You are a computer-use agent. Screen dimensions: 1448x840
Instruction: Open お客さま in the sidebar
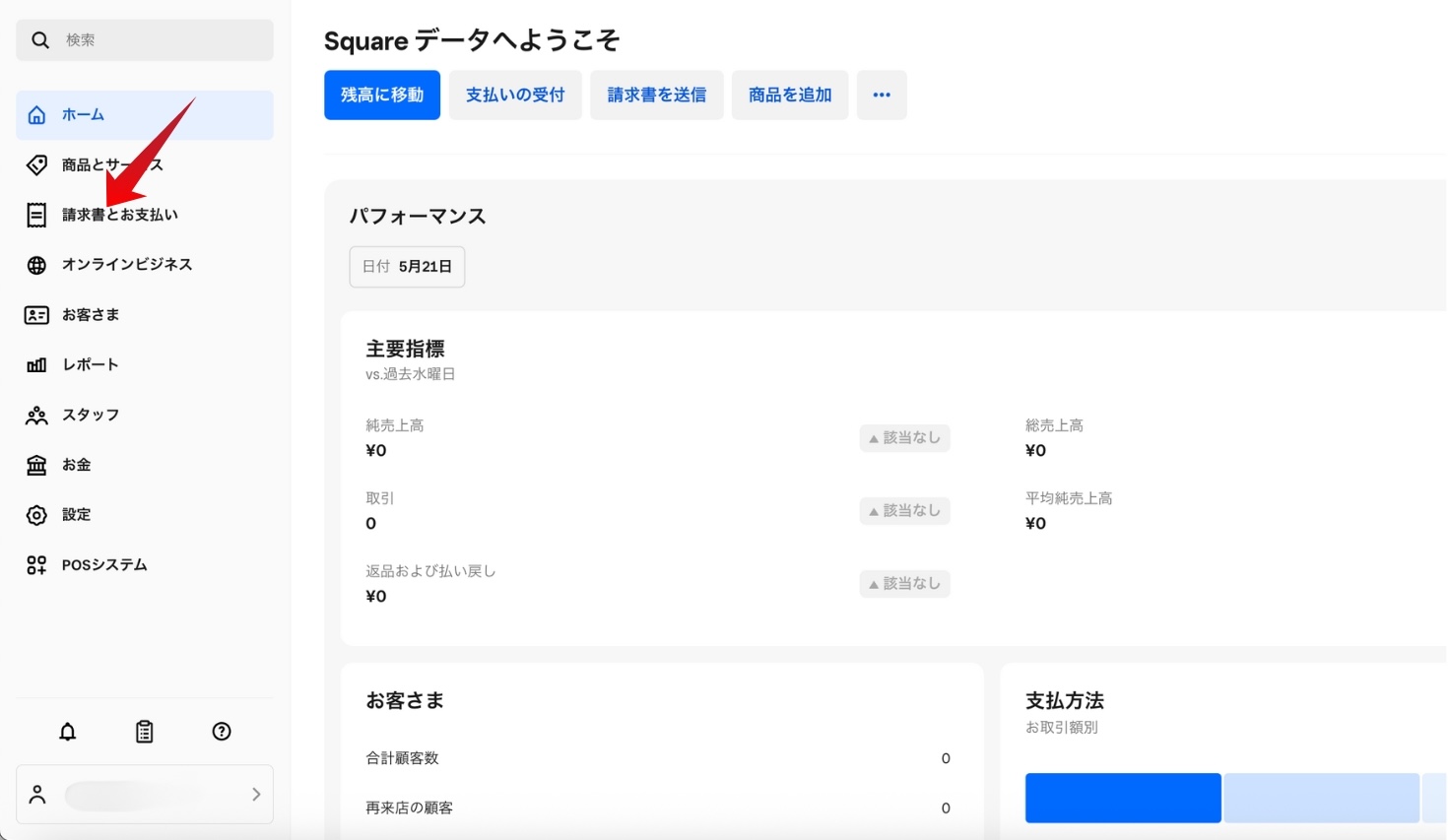pos(145,315)
